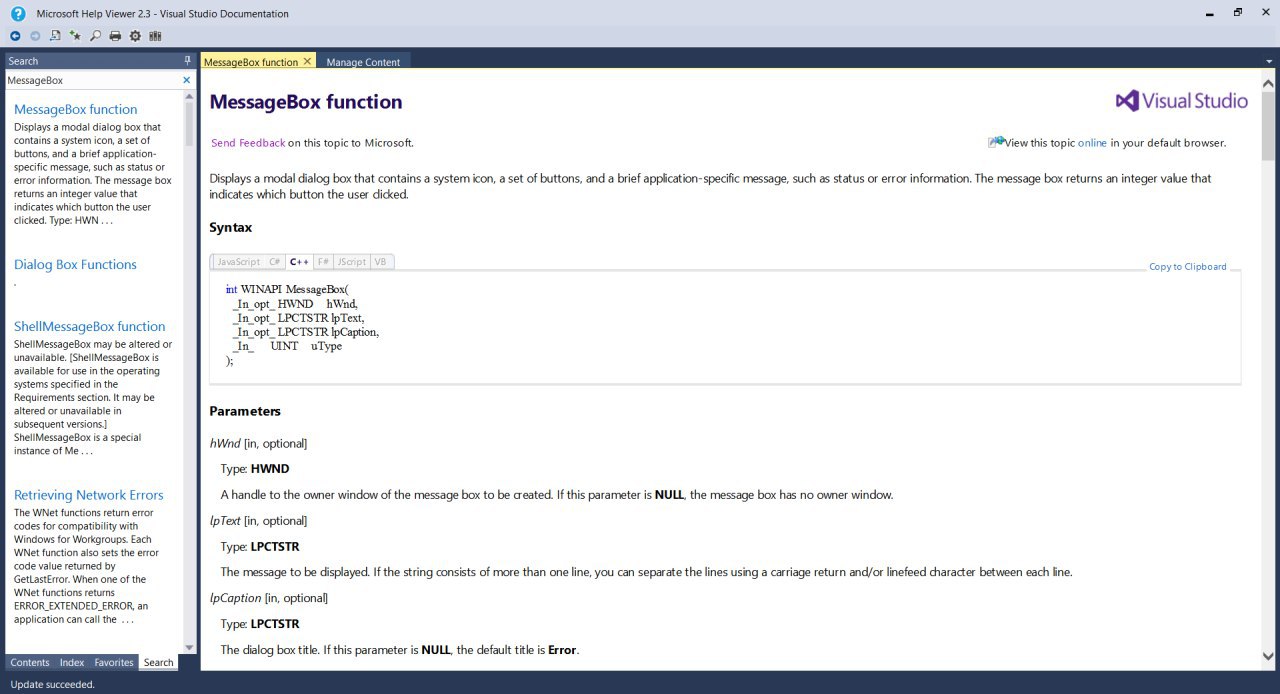The width and height of the screenshot is (1280, 694).
Task: Close the MessageBox function tab
Action: pos(307,61)
